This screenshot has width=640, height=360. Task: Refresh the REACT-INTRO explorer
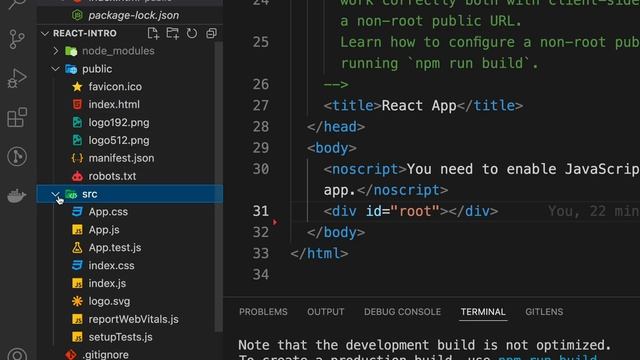[192, 33]
